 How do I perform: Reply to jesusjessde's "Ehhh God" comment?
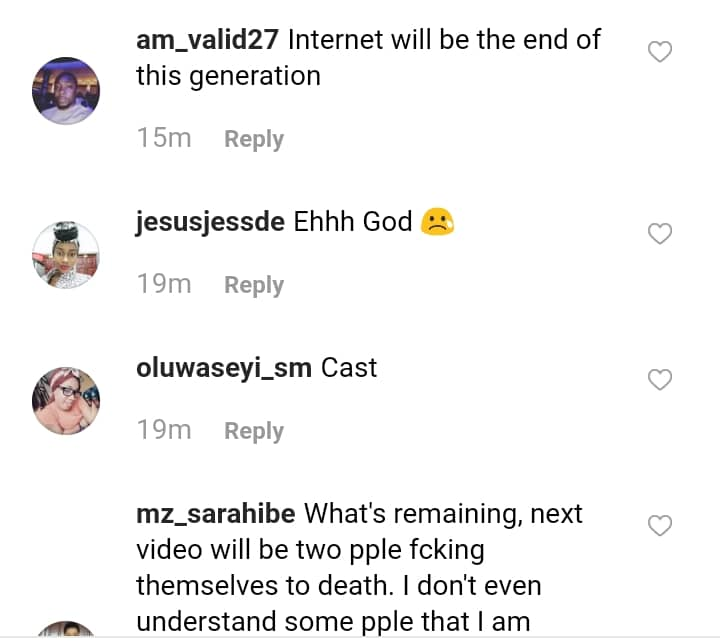coord(253,285)
